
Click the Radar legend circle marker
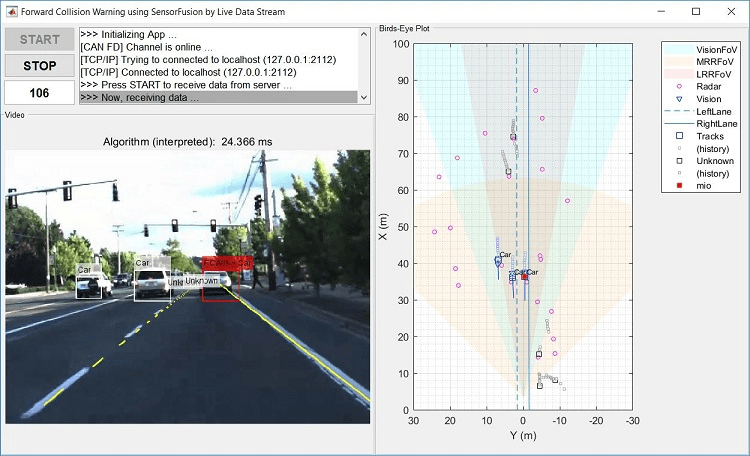679,87
